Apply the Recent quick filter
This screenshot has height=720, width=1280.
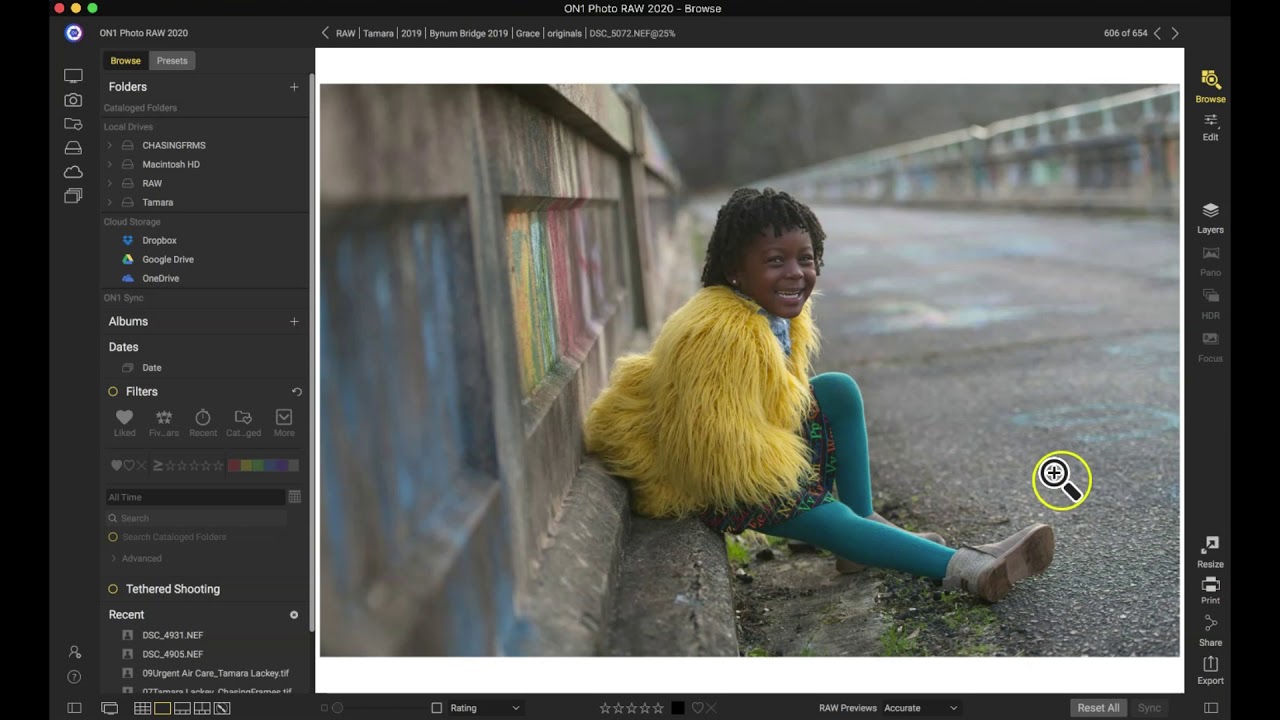(203, 423)
